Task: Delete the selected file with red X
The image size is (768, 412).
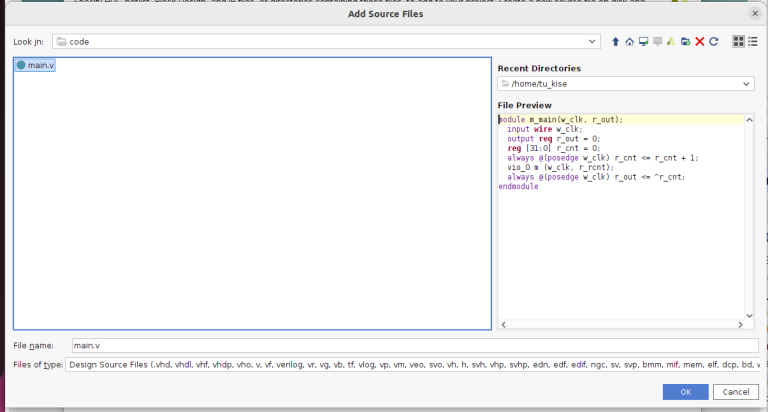Action: [x=699, y=42]
